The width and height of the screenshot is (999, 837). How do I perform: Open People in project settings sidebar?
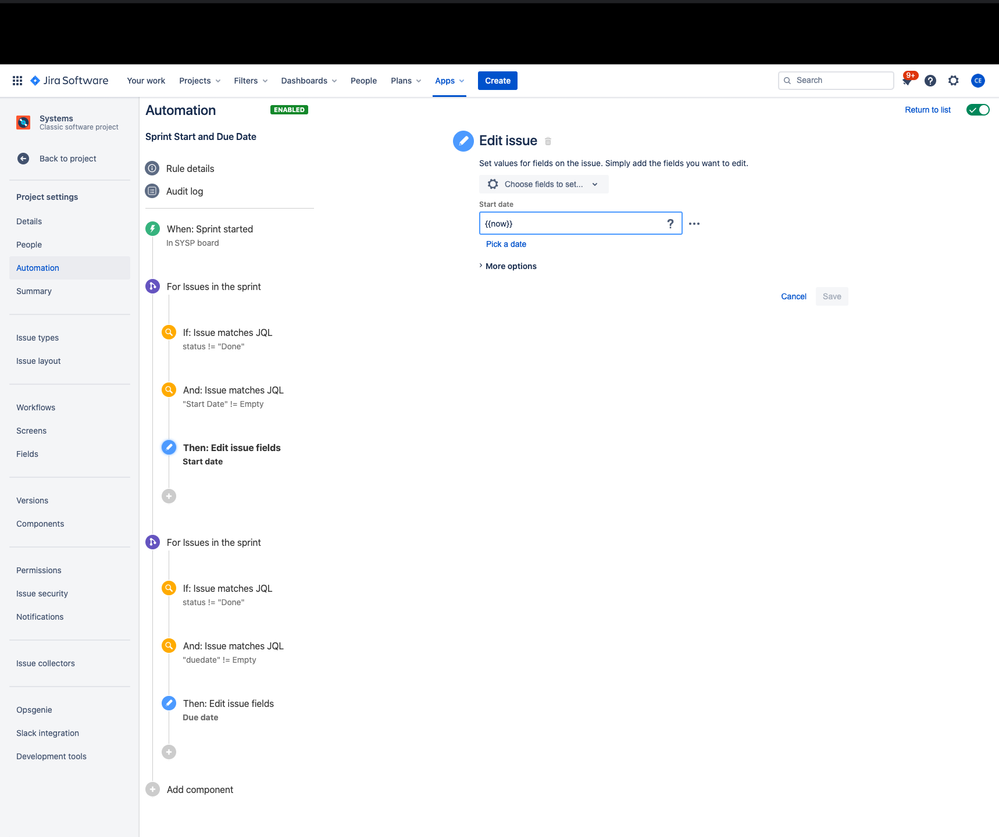point(29,245)
